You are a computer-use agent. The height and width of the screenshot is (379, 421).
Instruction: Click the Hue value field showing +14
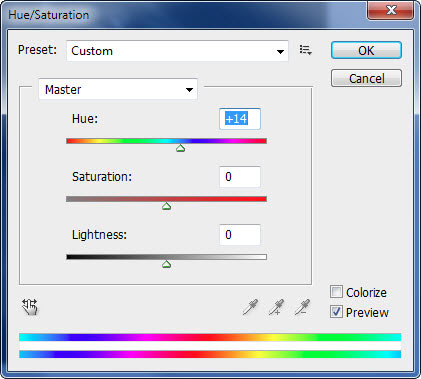(240, 119)
